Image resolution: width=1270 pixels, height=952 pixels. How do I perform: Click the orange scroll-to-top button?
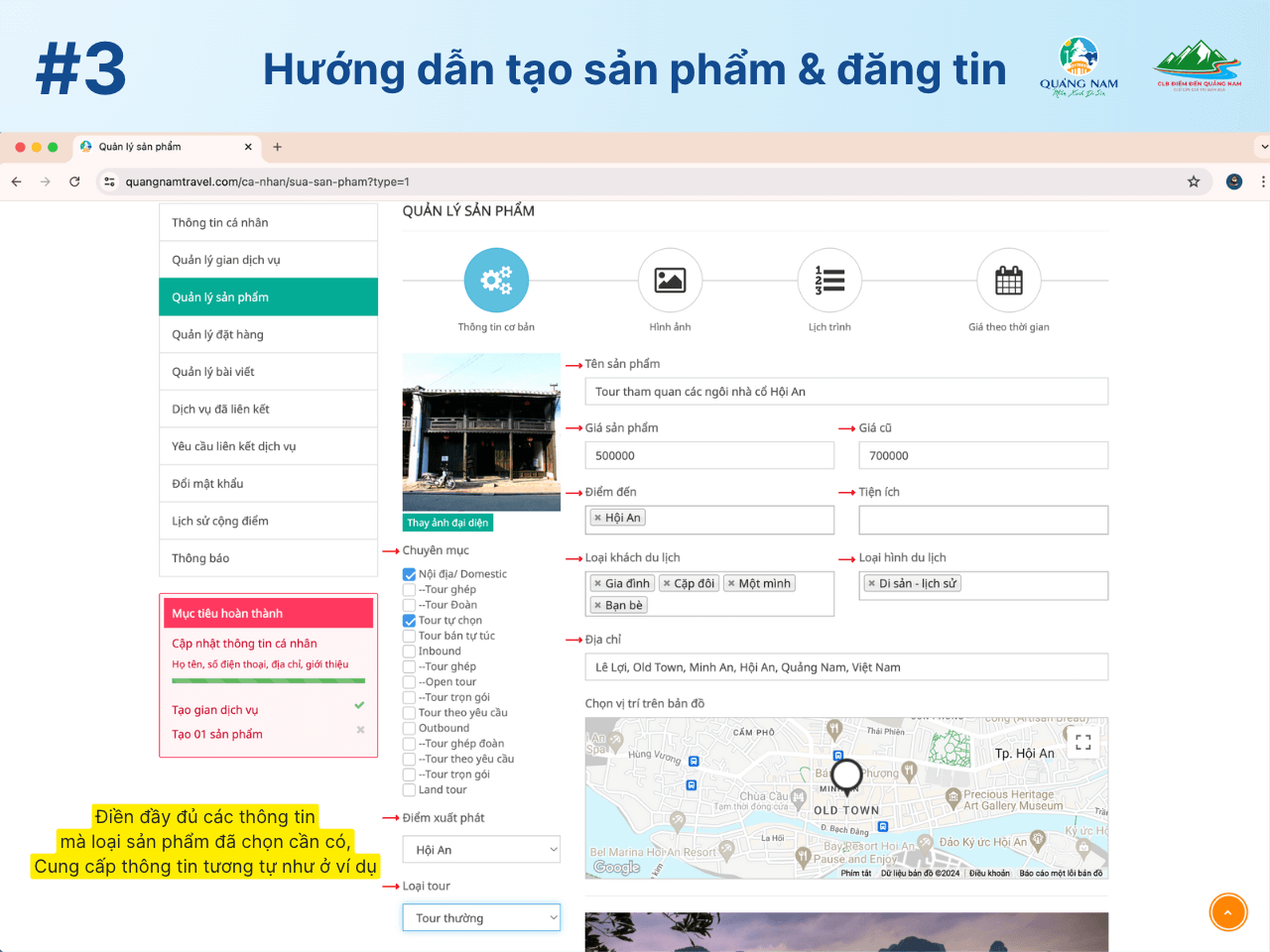point(1227,912)
